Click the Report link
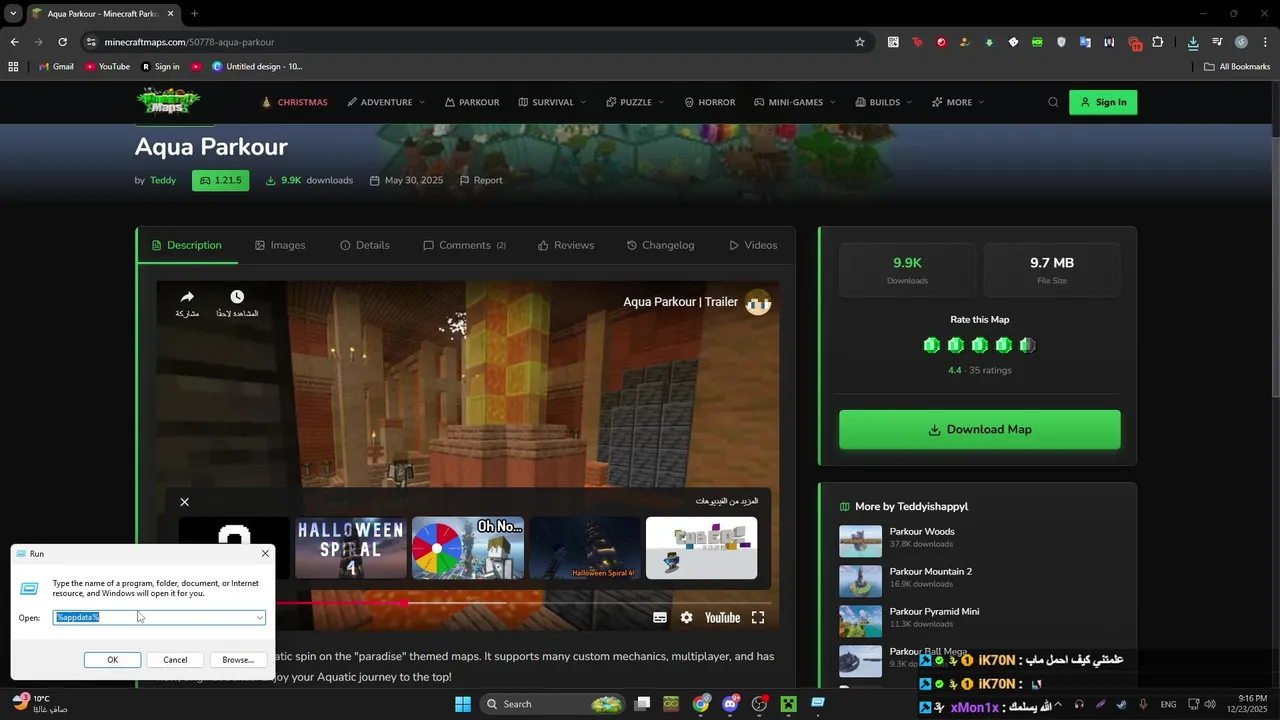The height and width of the screenshot is (720, 1280). tap(481, 180)
